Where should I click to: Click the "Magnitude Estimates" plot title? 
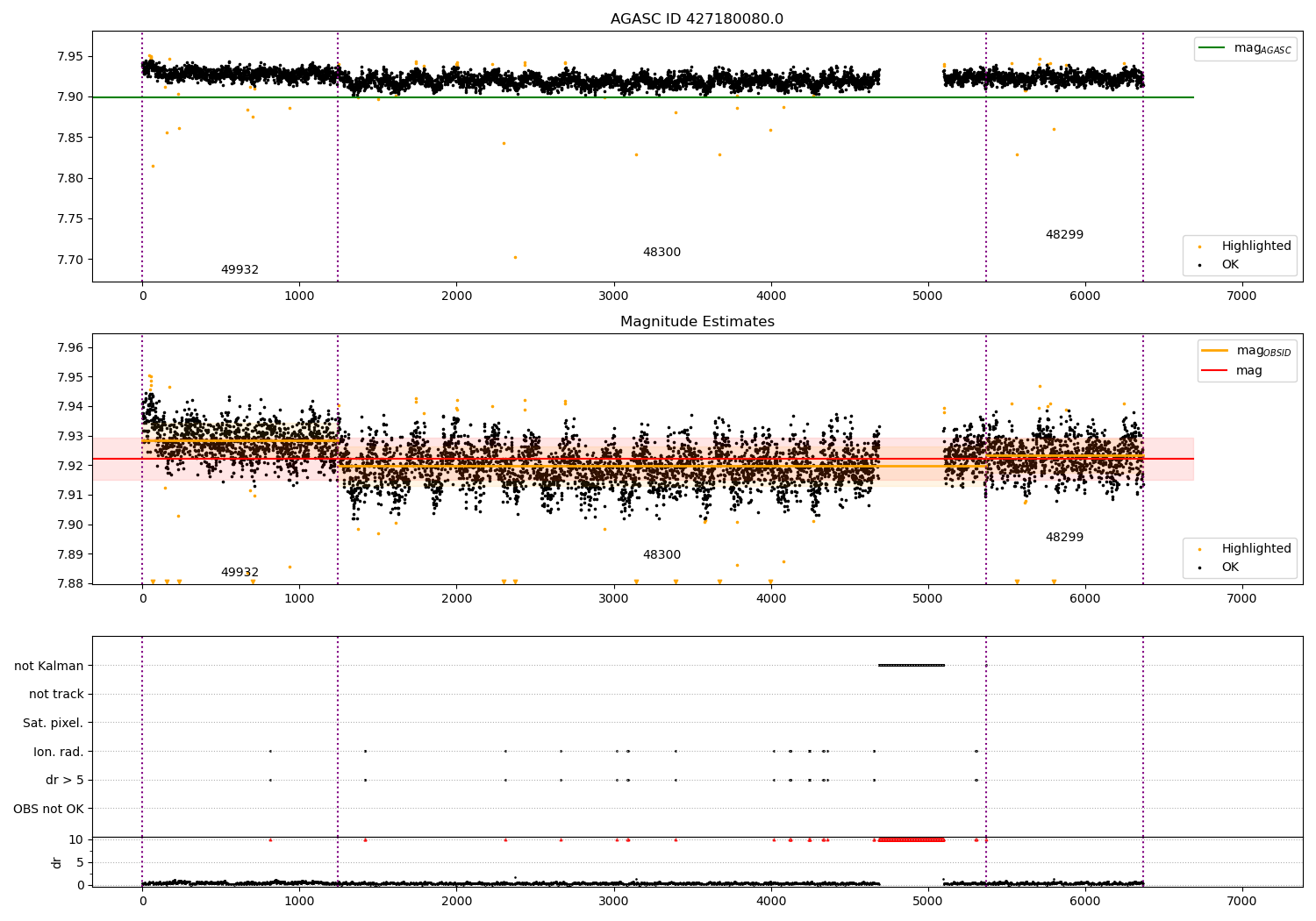(697, 322)
